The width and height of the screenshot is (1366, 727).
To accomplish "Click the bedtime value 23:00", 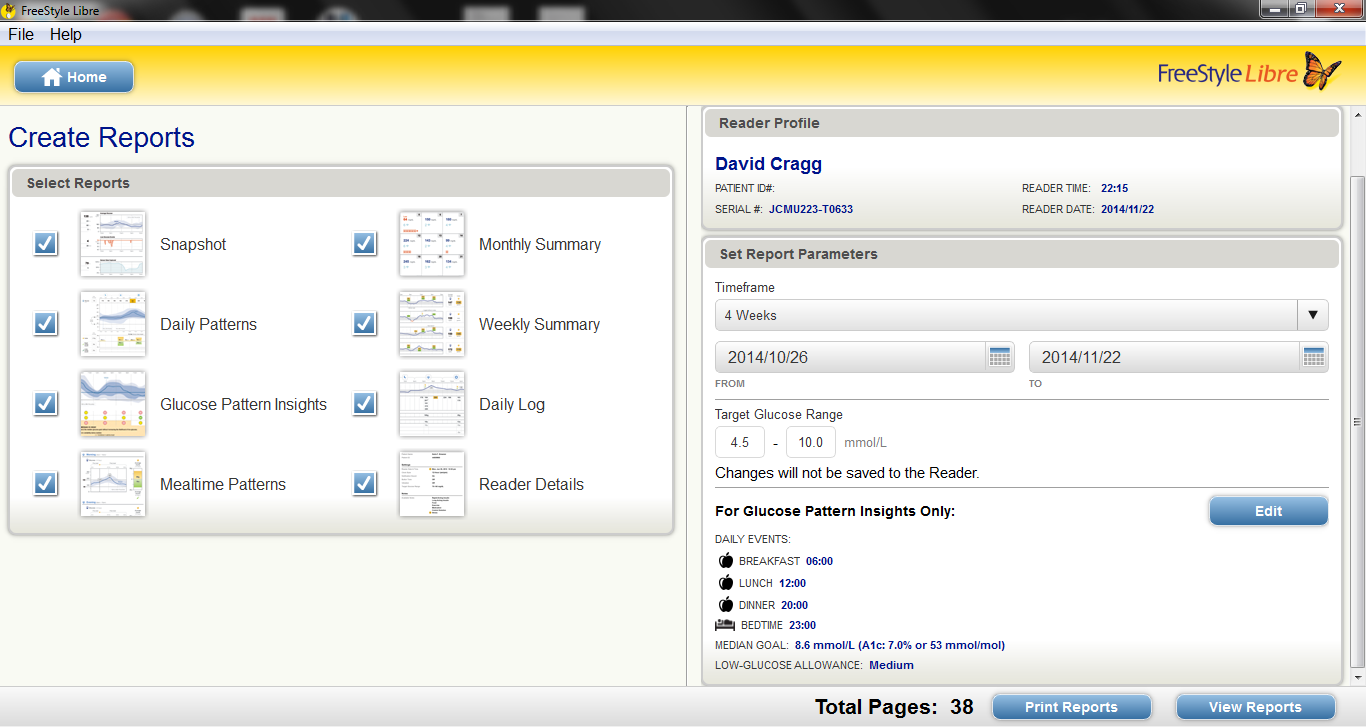I will pos(802,625).
